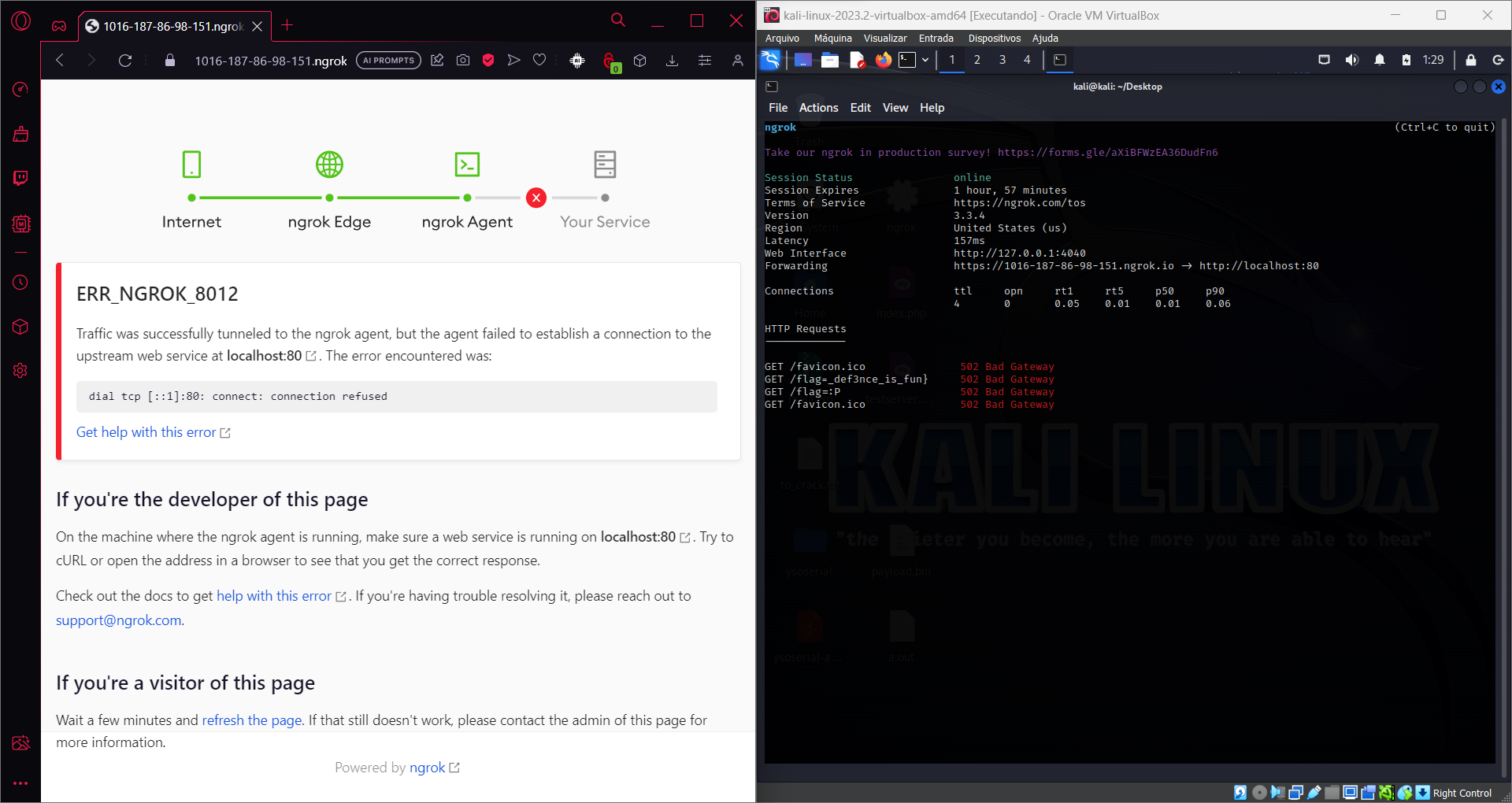Open VirtualBox Arquivo menu

point(782,38)
